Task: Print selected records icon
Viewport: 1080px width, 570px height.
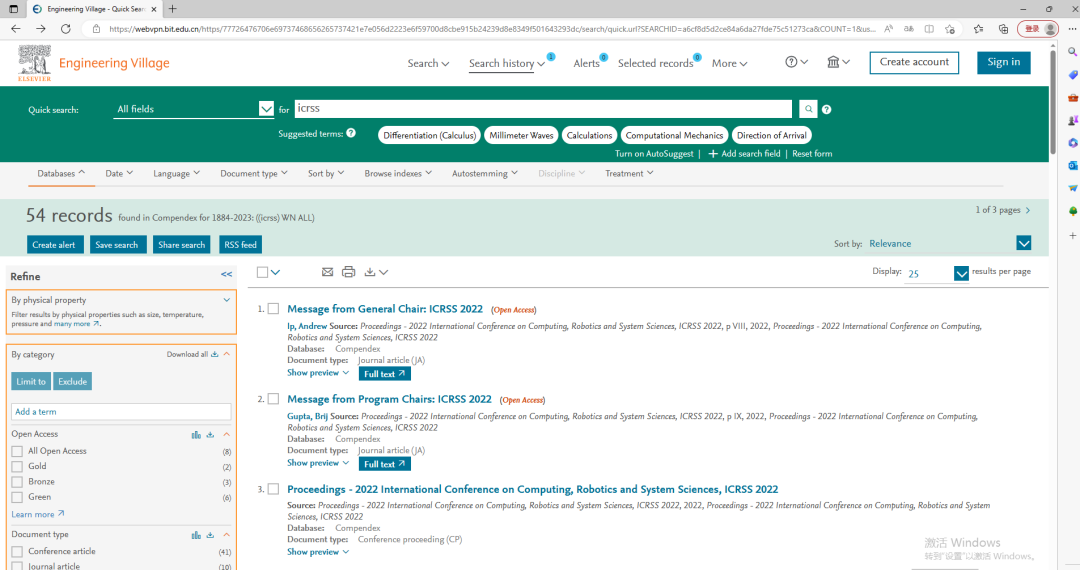Action: [x=349, y=272]
